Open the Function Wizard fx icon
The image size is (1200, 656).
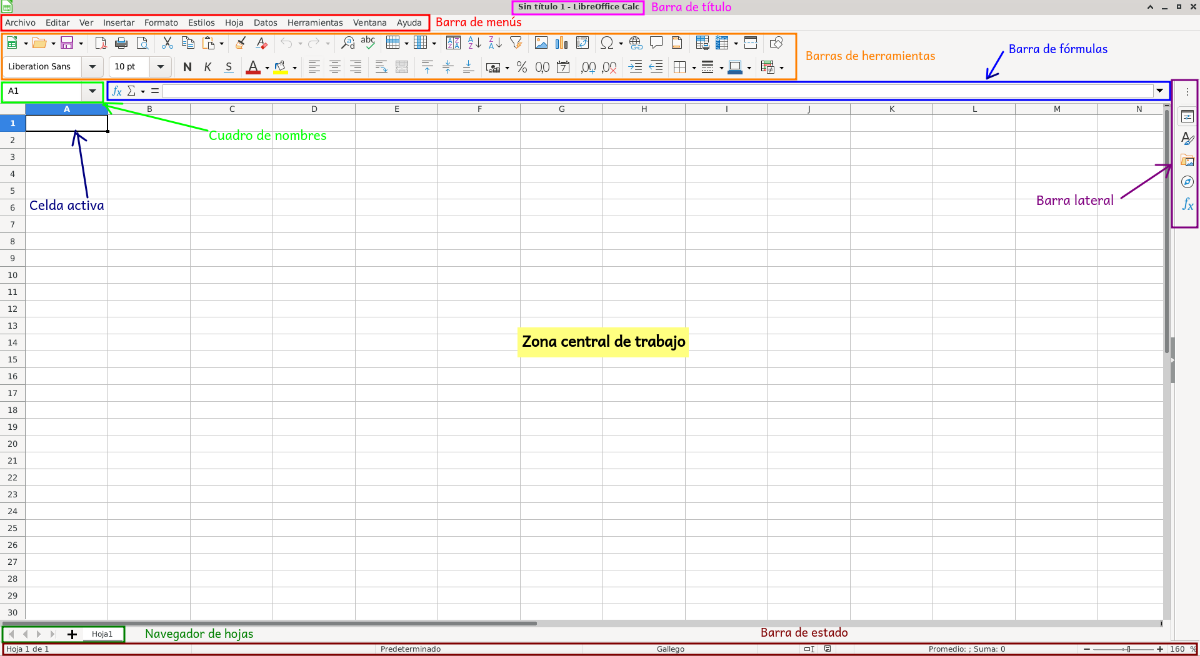pos(117,91)
